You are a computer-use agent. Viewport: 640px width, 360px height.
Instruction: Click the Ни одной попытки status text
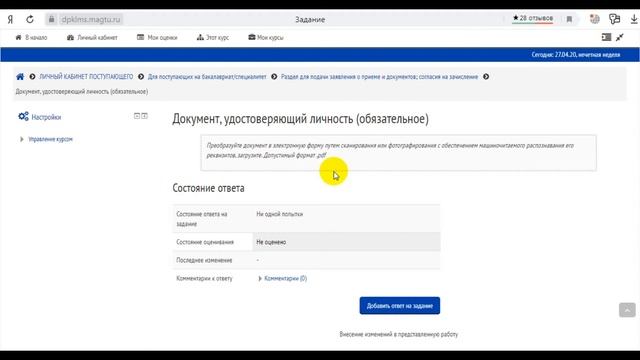click(x=280, y=214)
